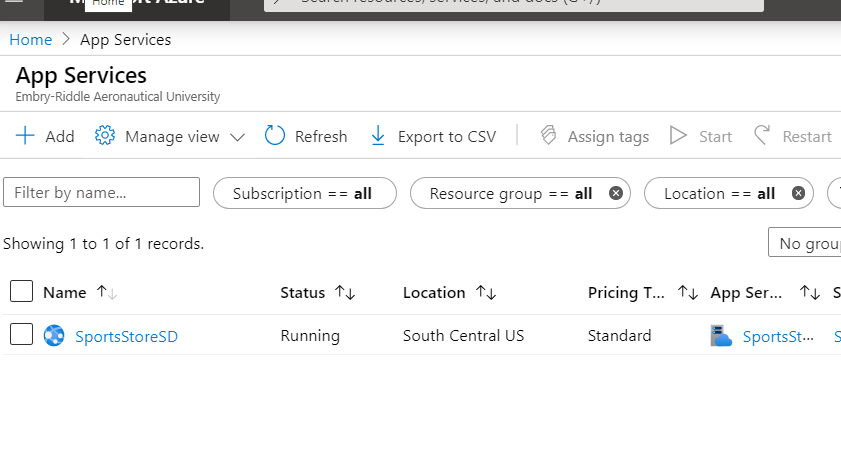Click the Location column header
Viewport: 841px width, 456px height.
point(434,292)
